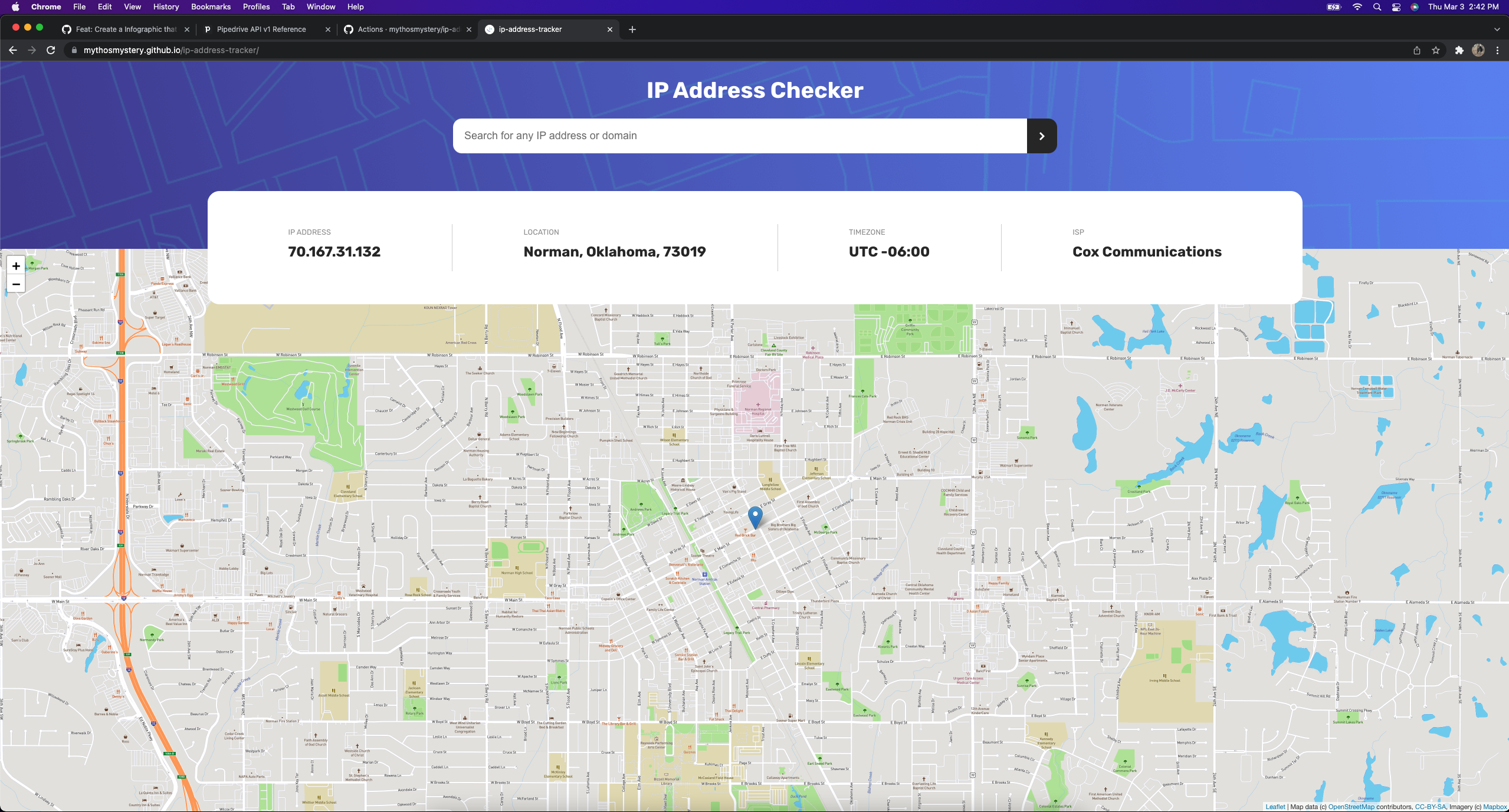This screenshot has width=1509, height=812.
Task: Reload the page with refresh icon
Action: [x=51, y=50]
